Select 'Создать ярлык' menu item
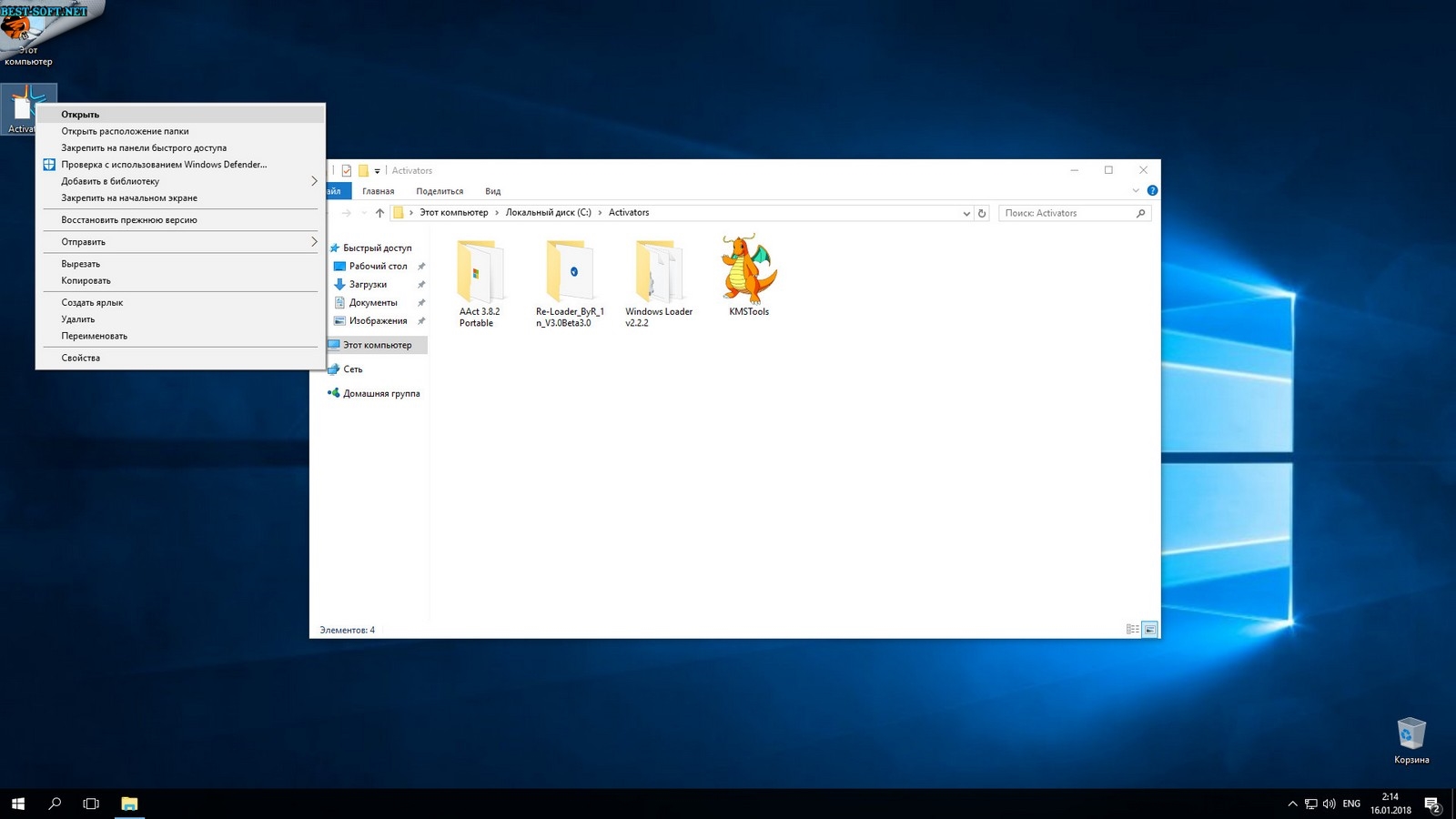Viewport: 1456px width, 819px height. (x=180, y=302)
